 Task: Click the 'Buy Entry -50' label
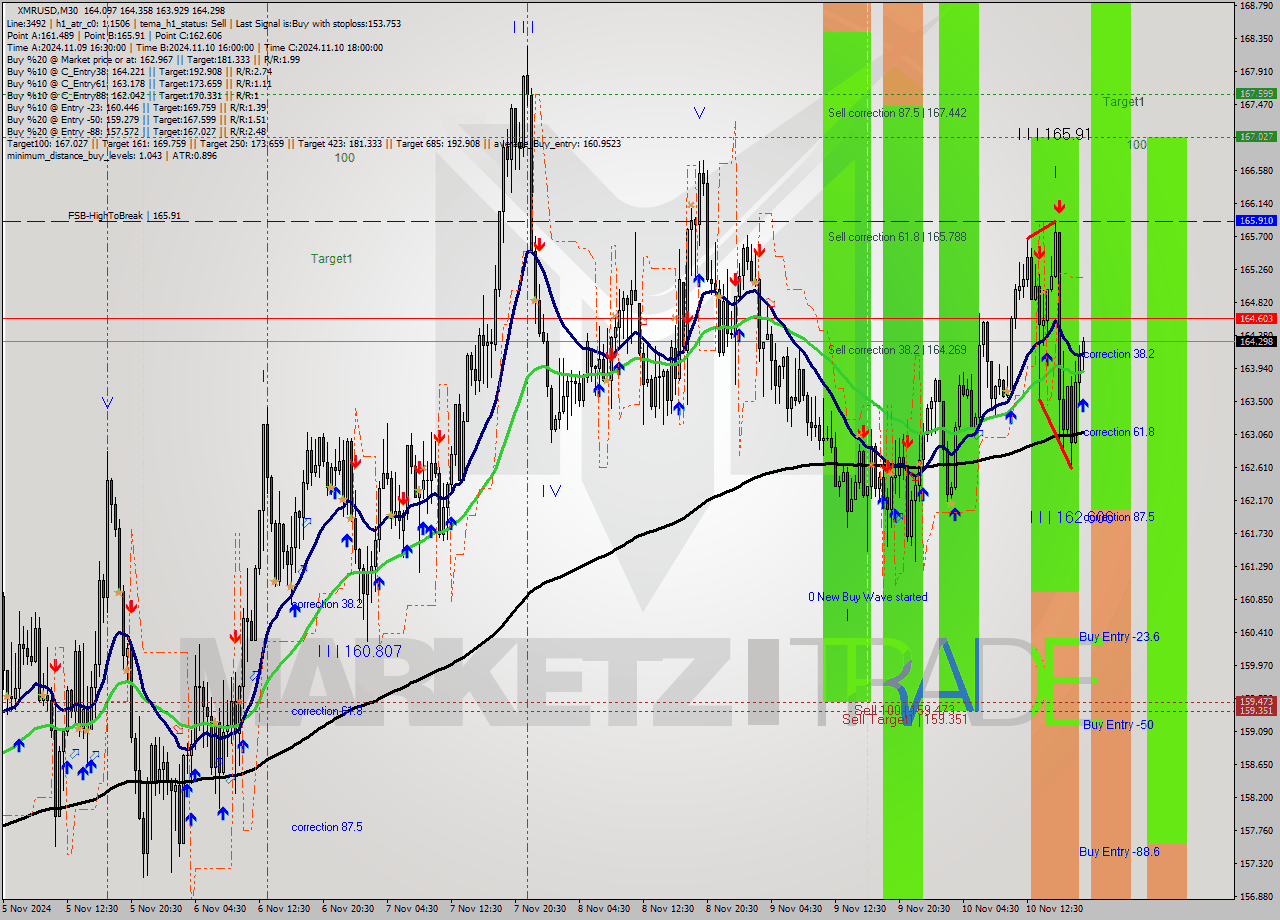[1118, 725]
